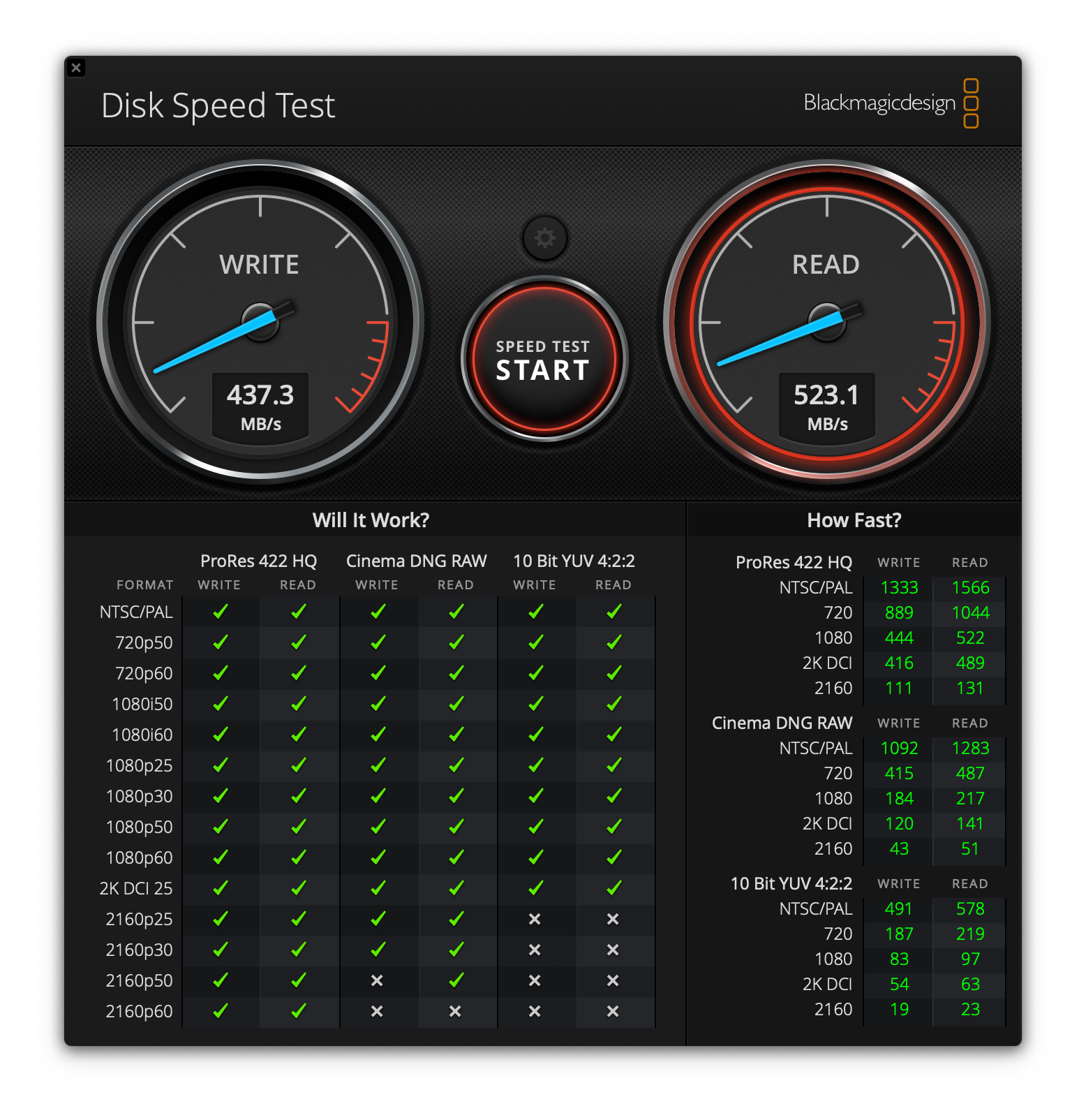This screenshot has width=1086, height=1120.
Task: Click the 2K DCI 25 format row label
Action: [136, 889]
